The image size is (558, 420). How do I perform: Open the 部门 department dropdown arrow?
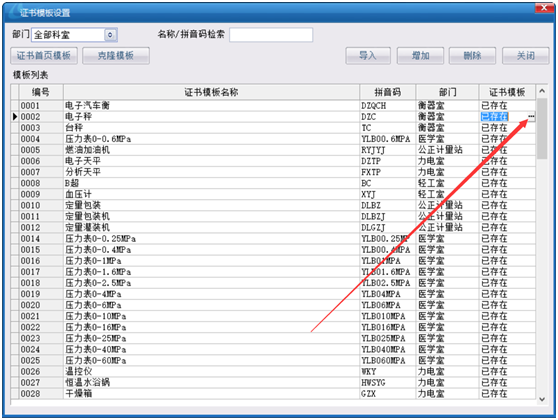click(110, 35)
